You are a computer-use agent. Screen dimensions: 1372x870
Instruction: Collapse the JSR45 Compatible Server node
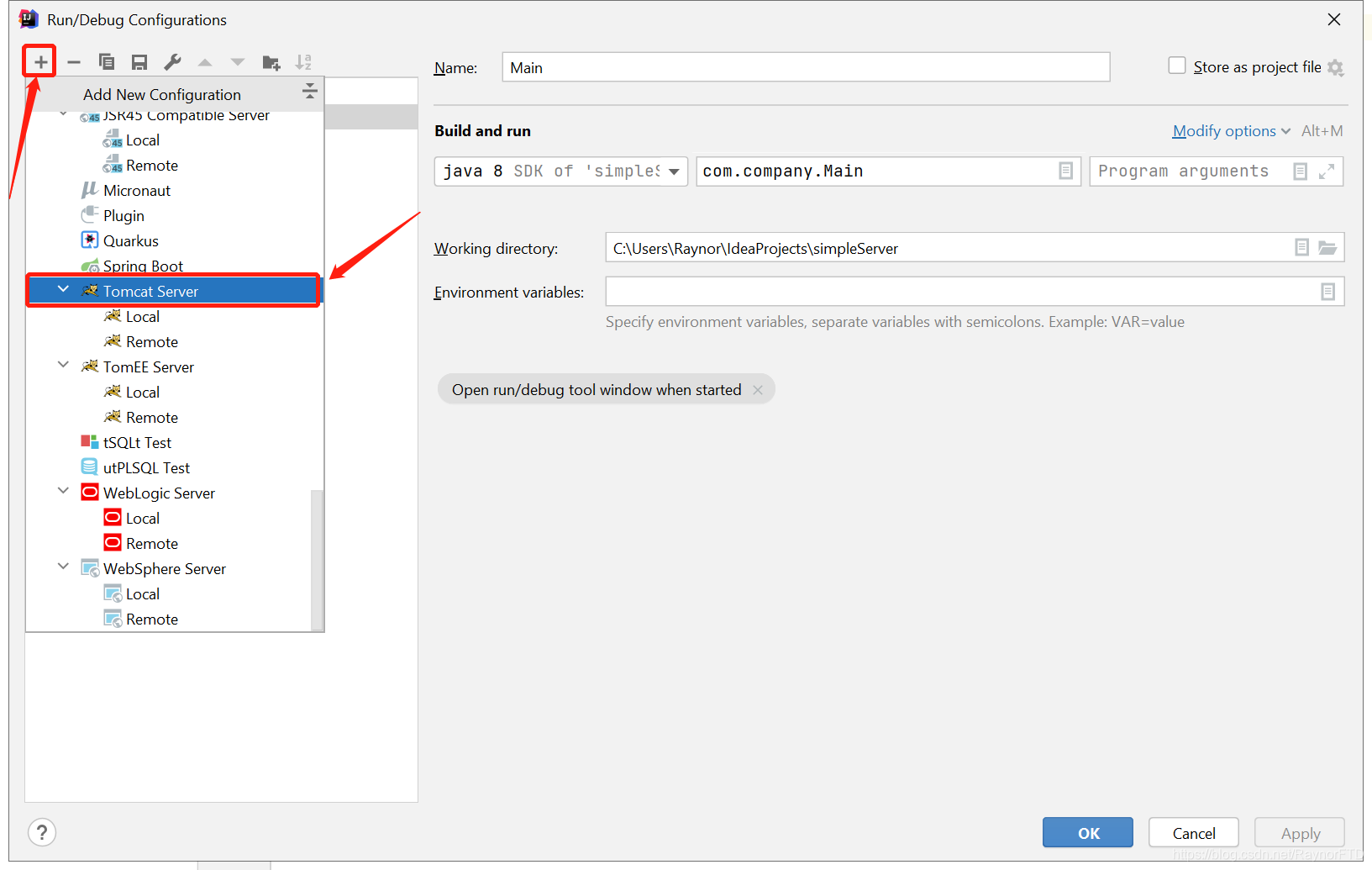click(63, 113)
